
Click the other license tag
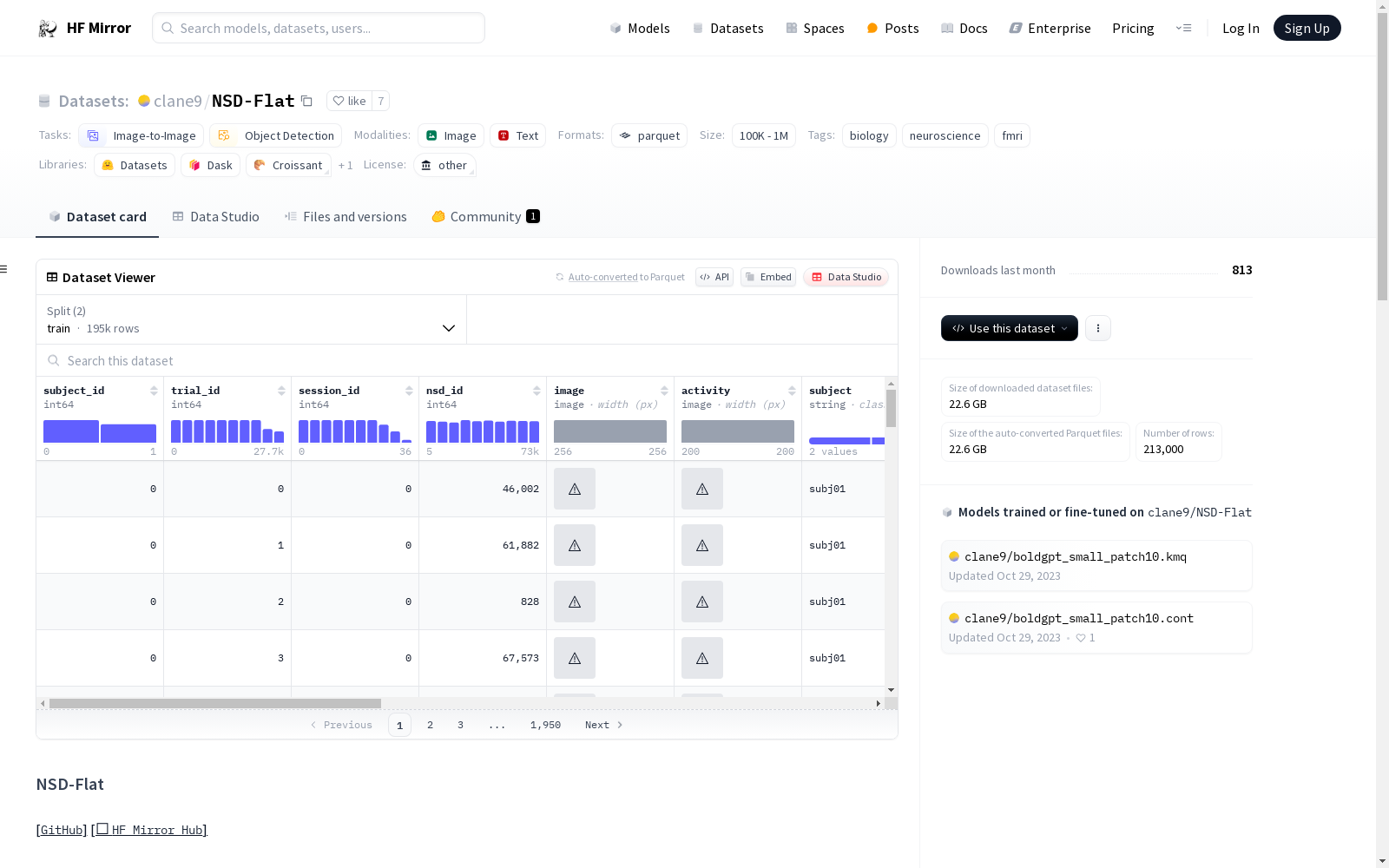click(x=444, y=165)
